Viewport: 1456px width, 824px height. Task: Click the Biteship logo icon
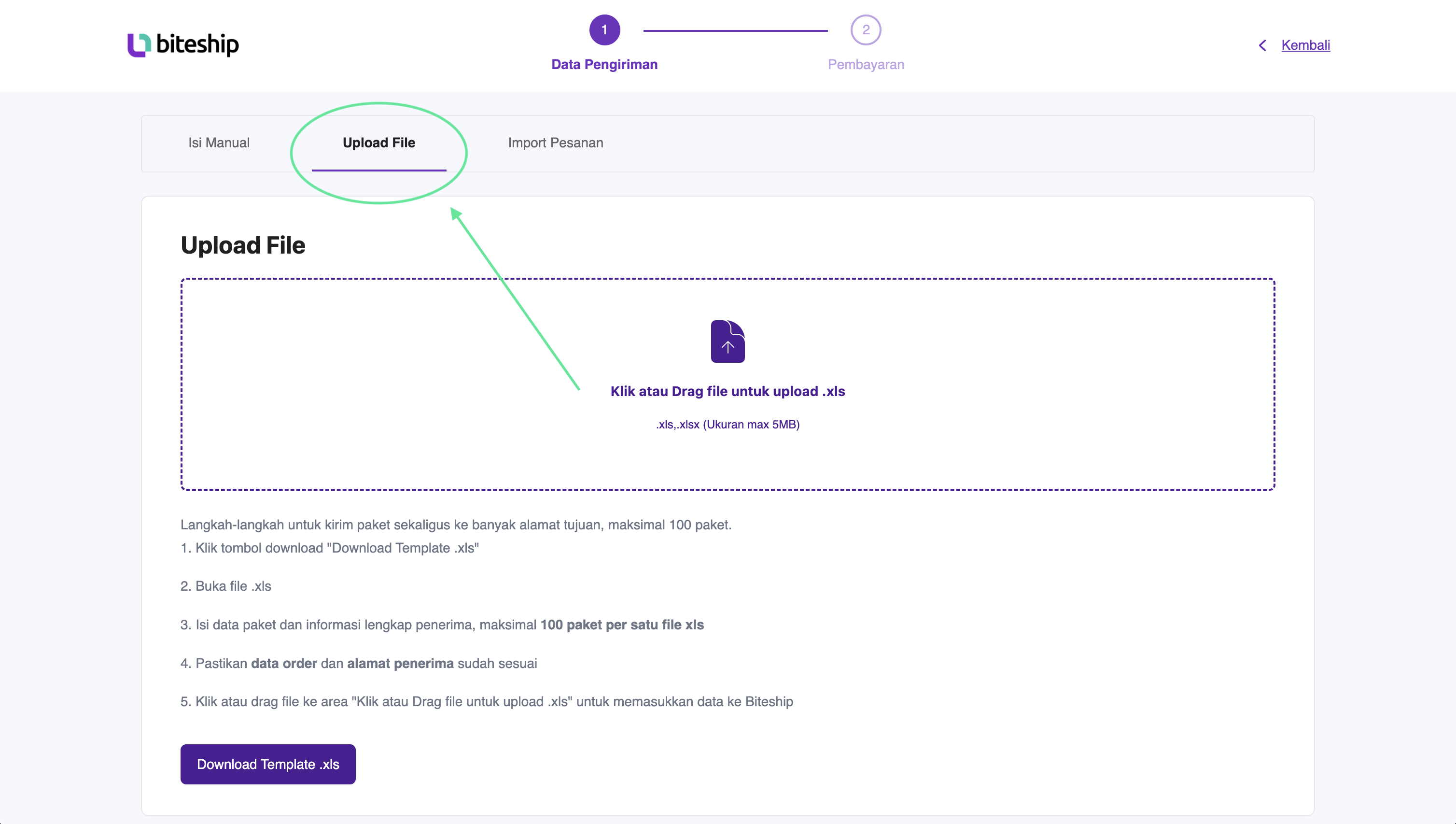click(139, 45)
